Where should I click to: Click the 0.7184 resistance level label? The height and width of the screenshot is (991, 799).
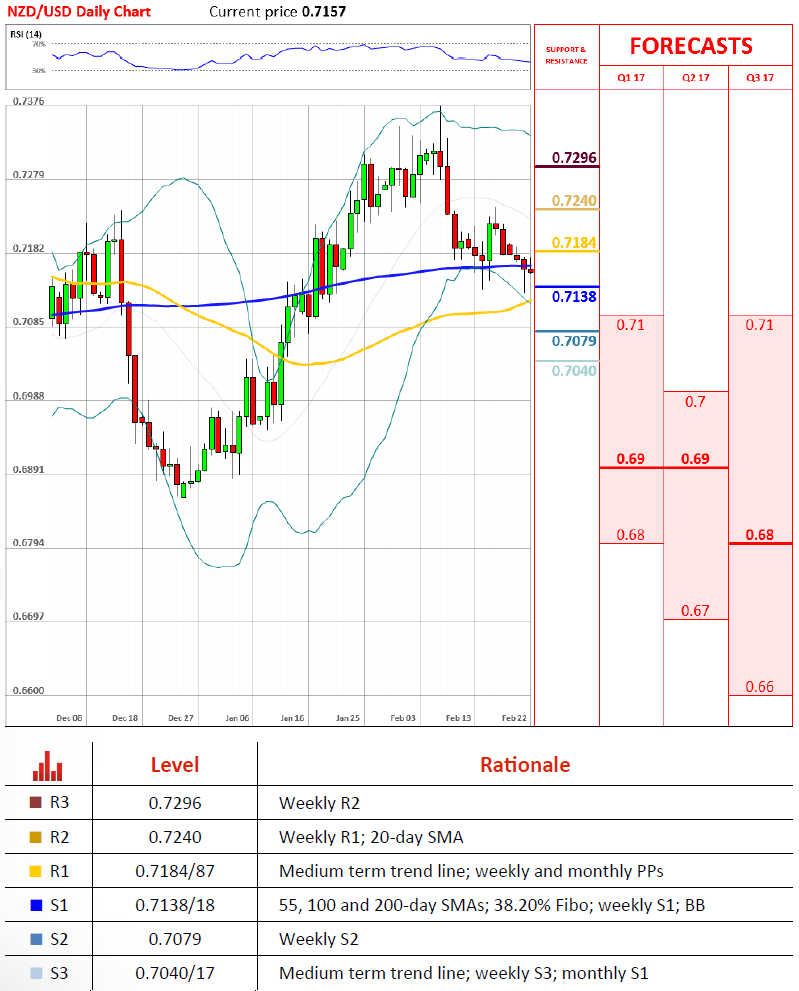[574, 243]
